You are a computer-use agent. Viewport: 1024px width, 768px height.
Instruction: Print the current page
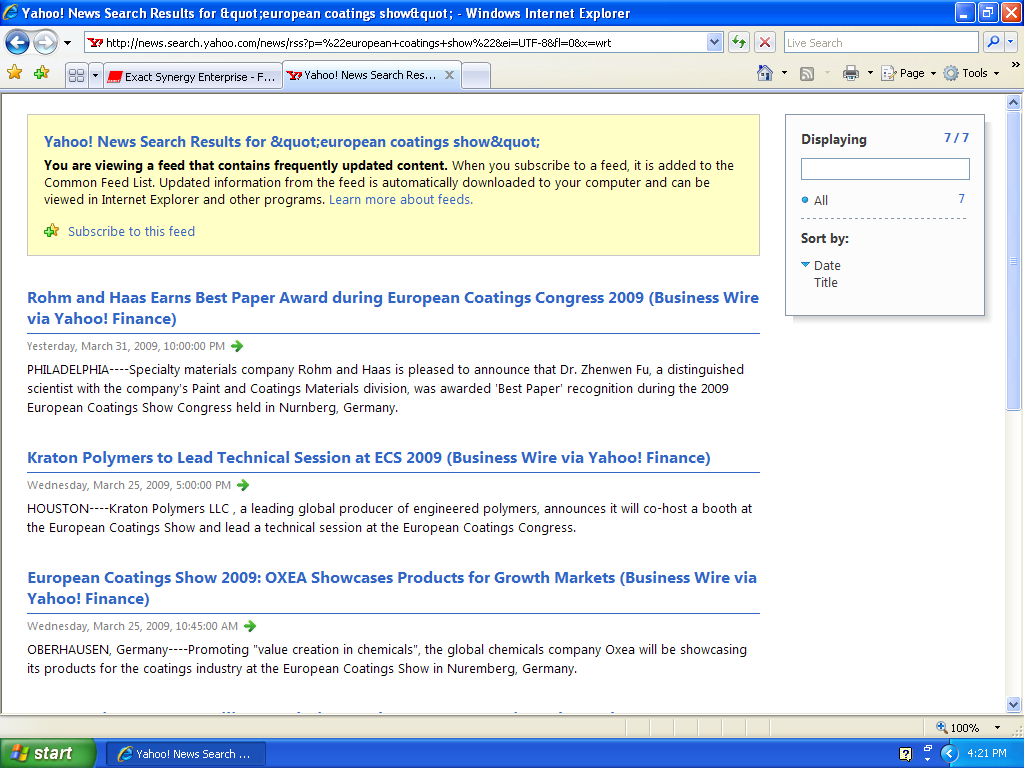coord(850,73)
